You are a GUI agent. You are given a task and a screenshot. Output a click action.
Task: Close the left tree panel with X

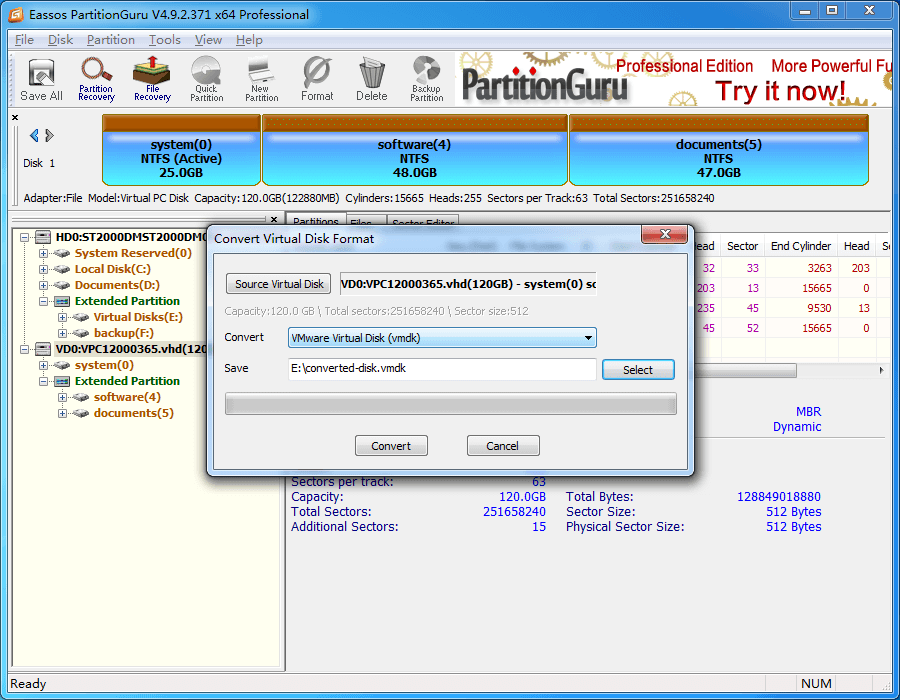click(274, 219)
